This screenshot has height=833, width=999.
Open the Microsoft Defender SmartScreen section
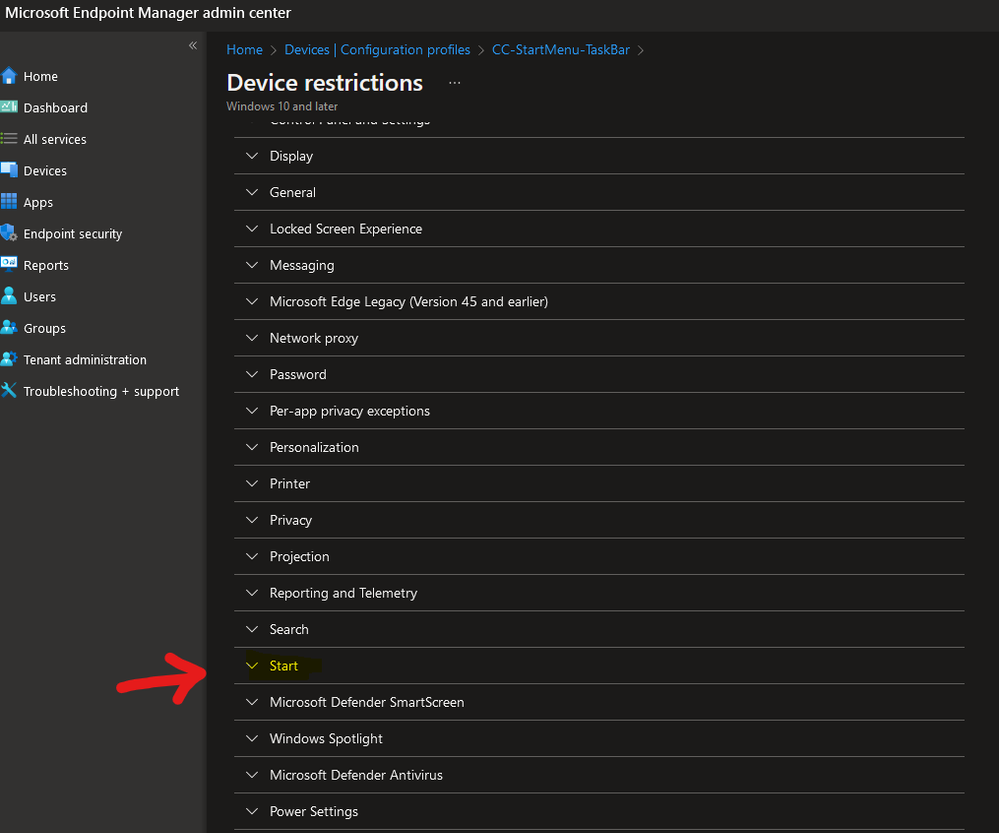[366, 702]
